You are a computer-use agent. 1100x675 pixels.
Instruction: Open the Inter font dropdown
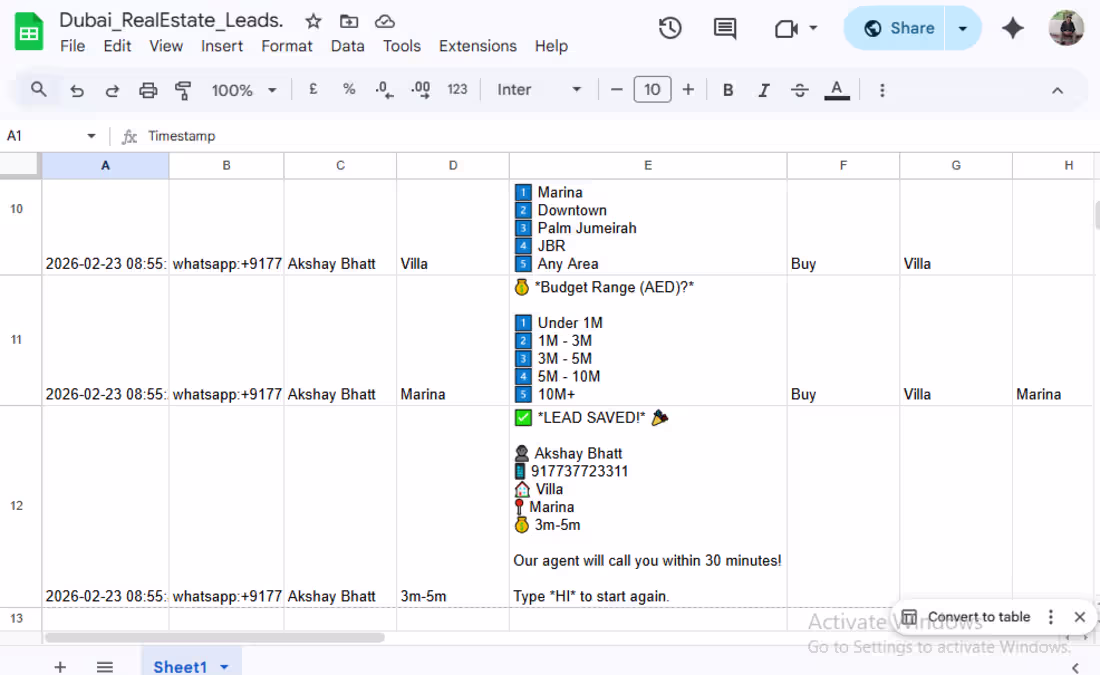(x=539, y=89)
